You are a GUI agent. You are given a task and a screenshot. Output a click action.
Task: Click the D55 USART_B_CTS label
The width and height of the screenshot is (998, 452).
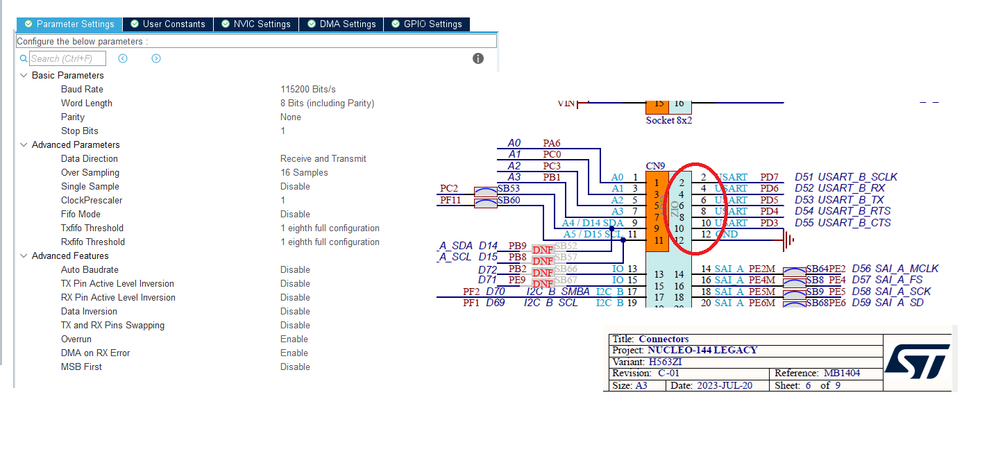click(842, 223)
